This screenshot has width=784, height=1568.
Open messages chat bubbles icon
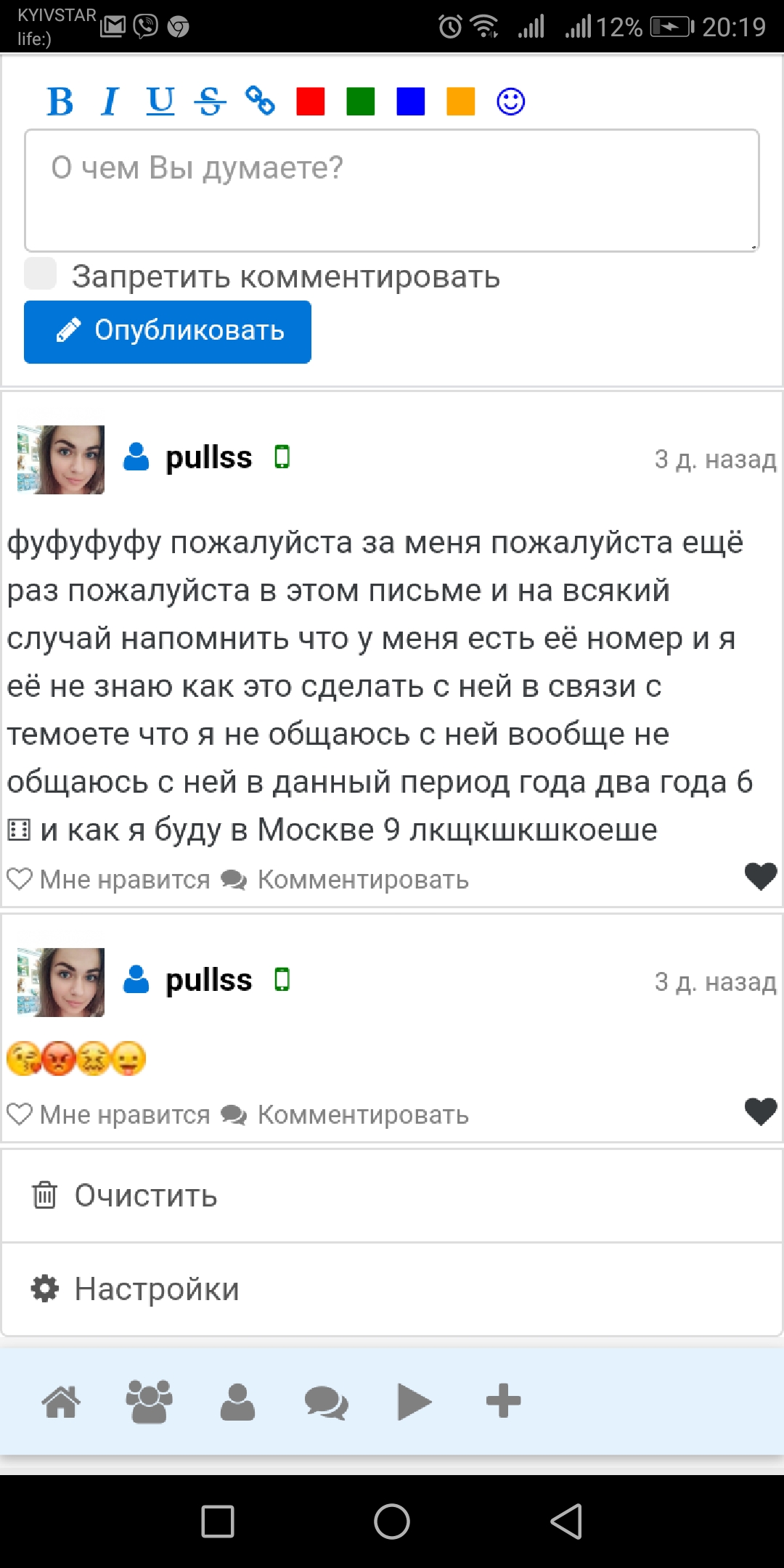pos(326,1401)
